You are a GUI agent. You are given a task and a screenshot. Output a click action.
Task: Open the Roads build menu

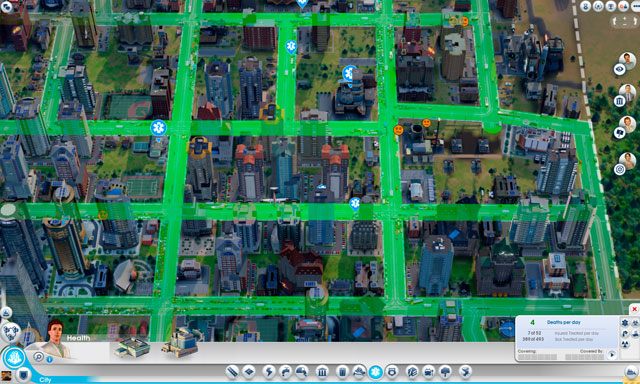coord(233,371)
